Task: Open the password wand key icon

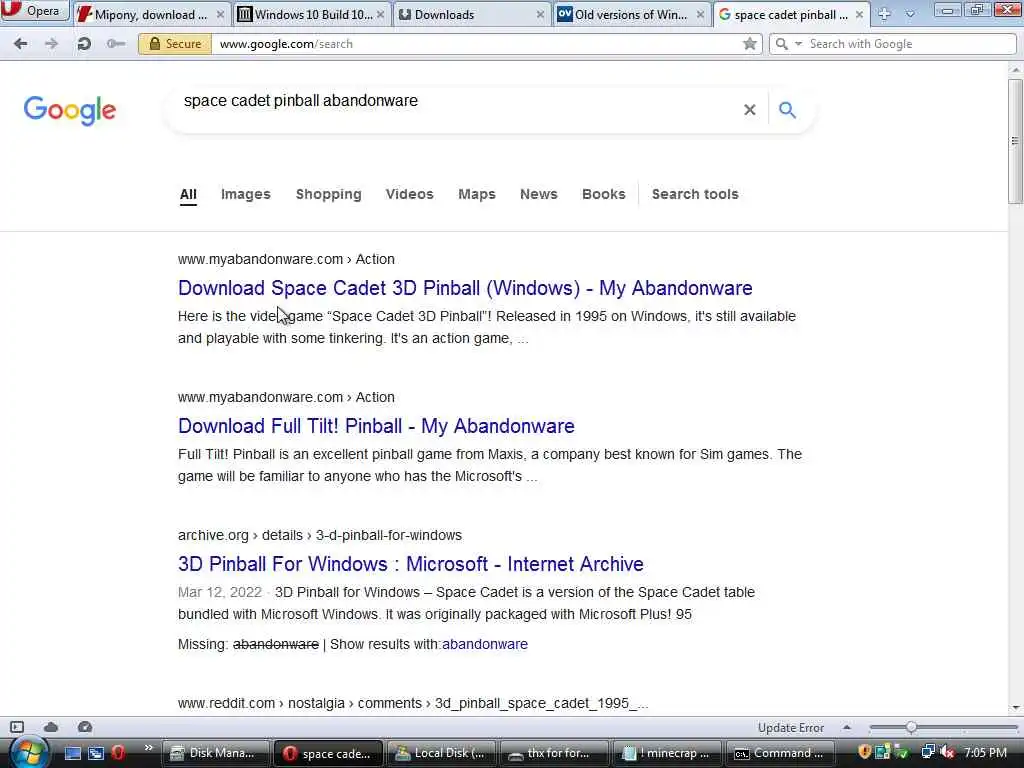Action: [116, 44]
